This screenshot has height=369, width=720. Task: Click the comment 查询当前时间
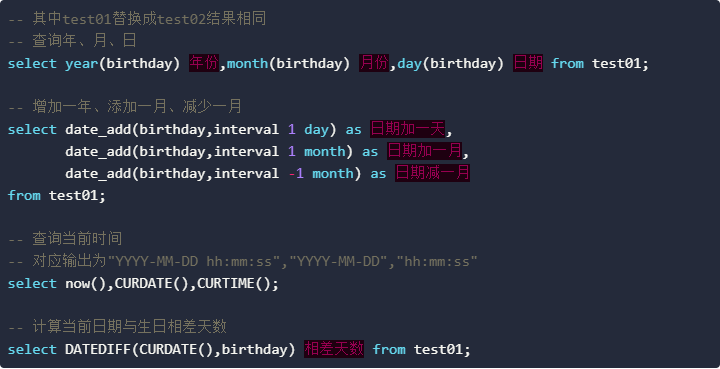click(x=65, y=240)
